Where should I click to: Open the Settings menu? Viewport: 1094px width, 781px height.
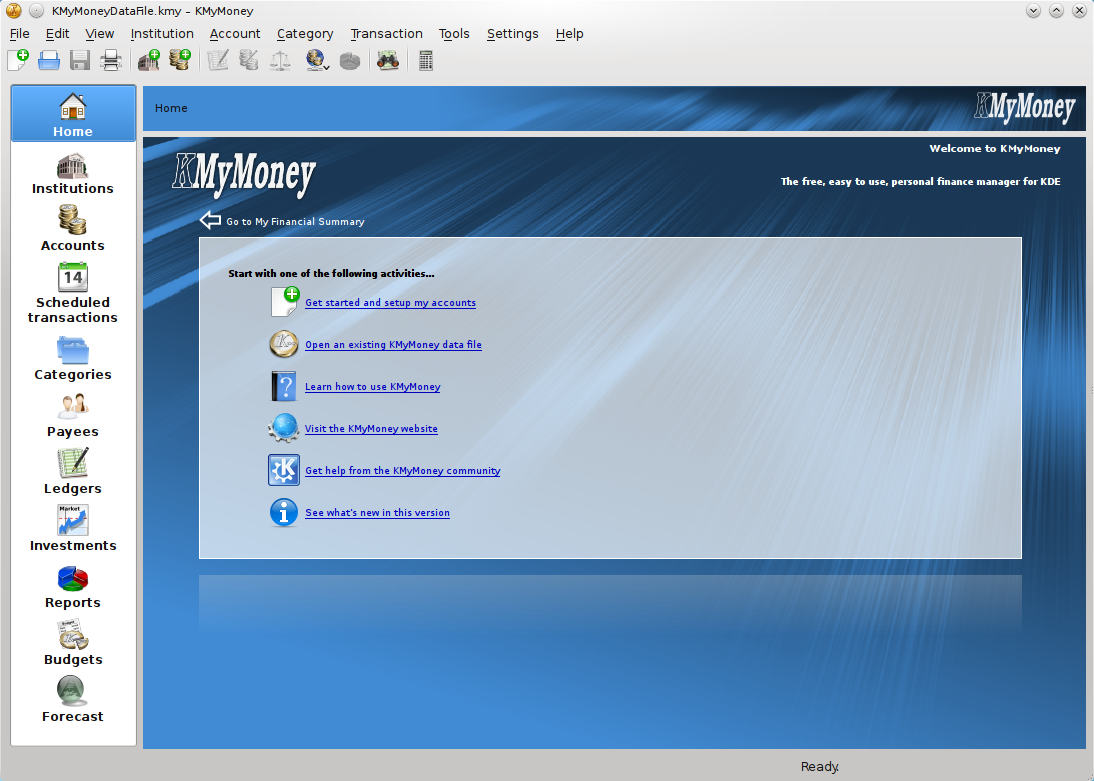click(512, 34)
